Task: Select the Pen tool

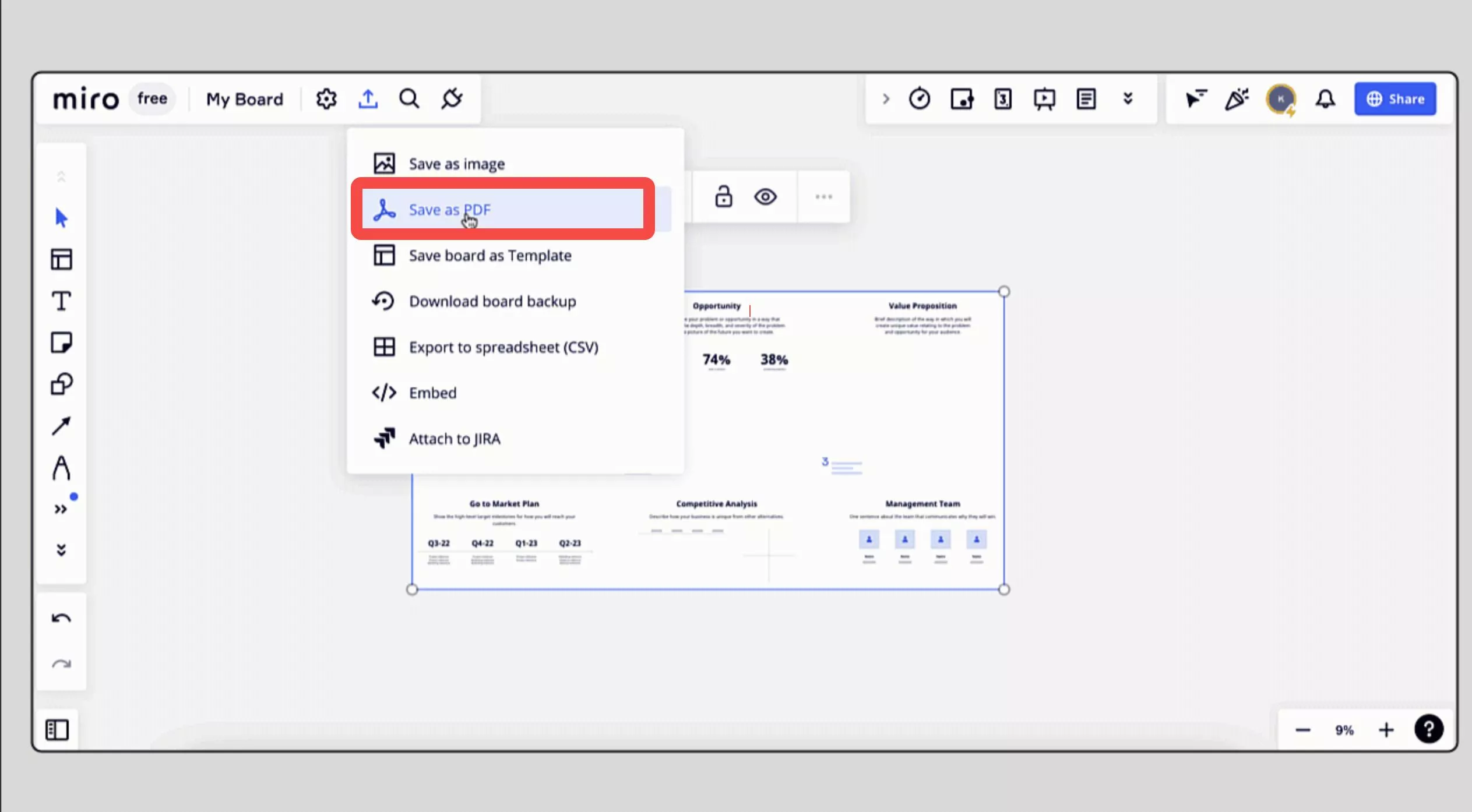Action: coord(61,467)
